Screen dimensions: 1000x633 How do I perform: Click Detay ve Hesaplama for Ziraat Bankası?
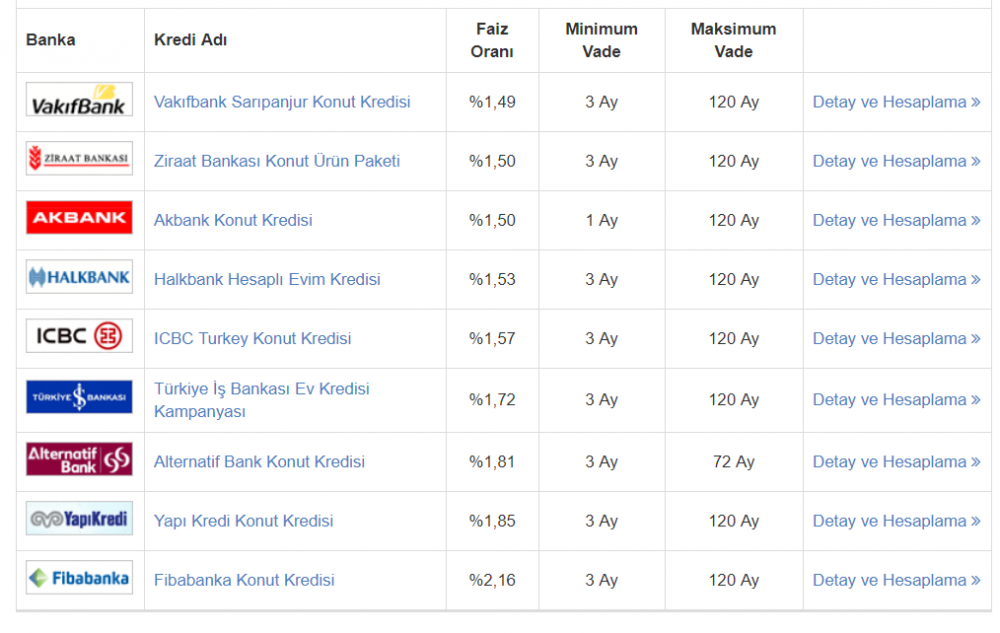(896, 161)
